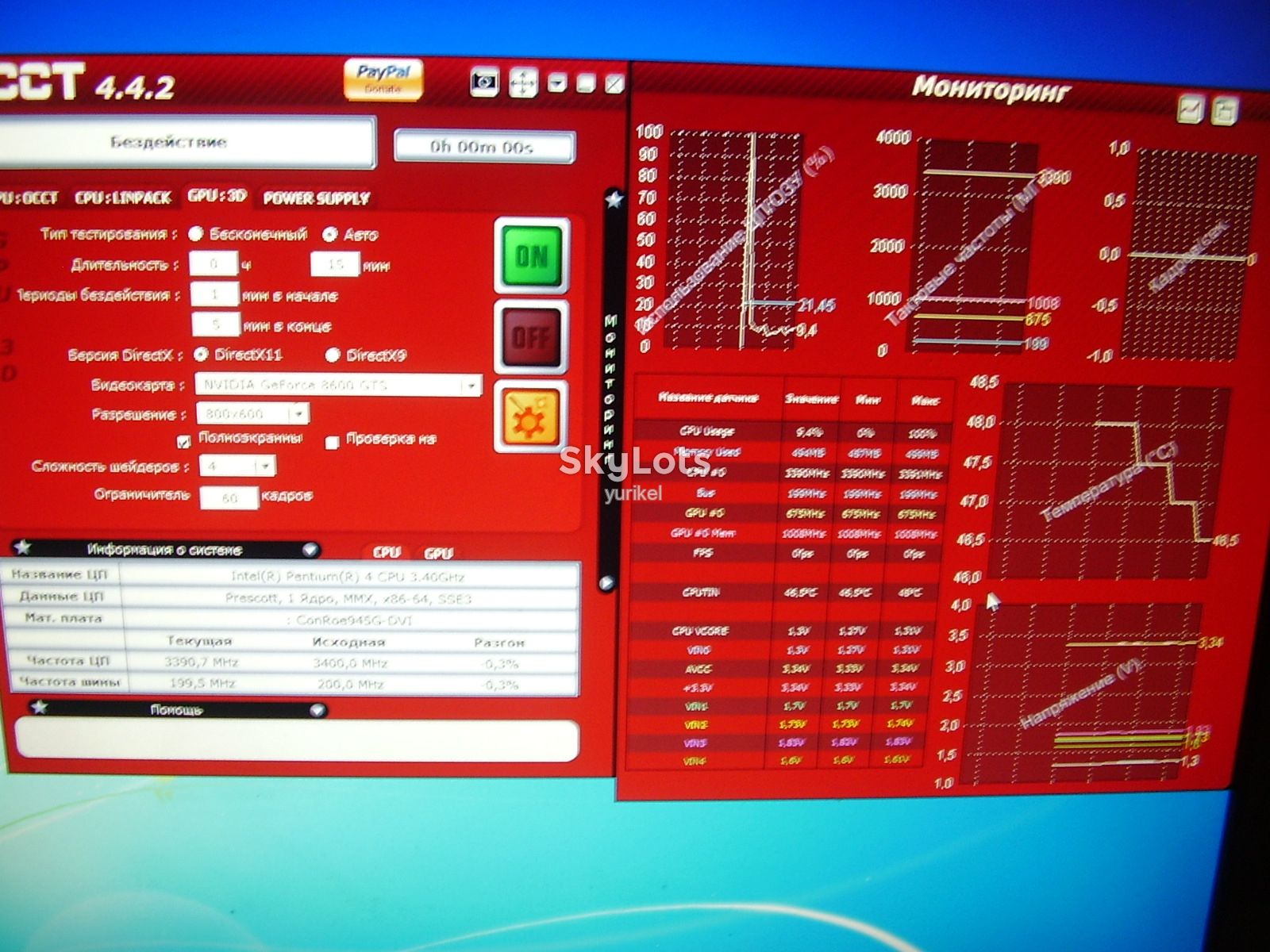Switch to CPU:LINPACK tab
Screen dimensions: 1270x952
[123, 198]
